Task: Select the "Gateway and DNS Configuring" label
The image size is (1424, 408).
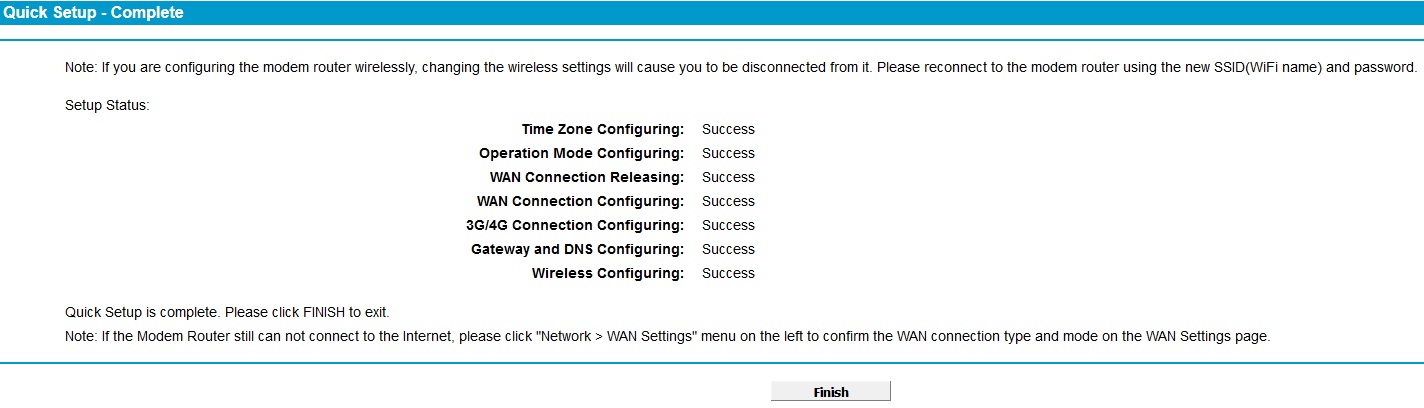Action: (x=577, y=249)
